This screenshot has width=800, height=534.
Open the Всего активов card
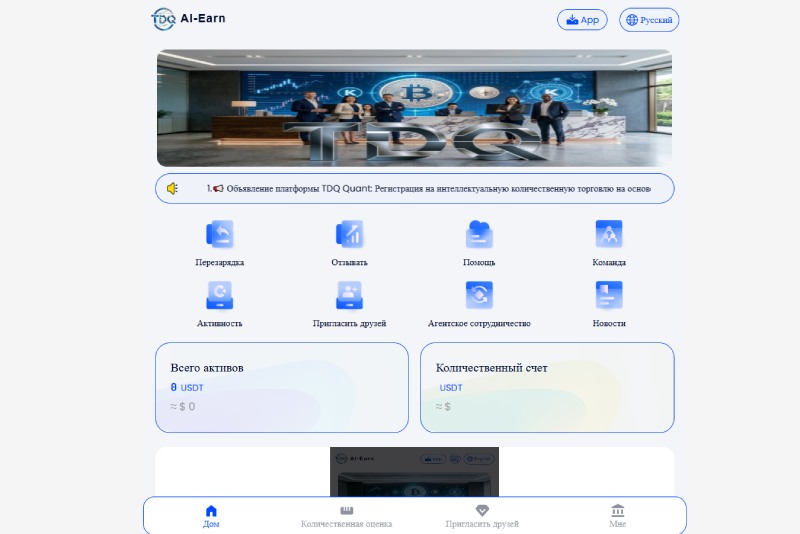(x=282, y=388)
